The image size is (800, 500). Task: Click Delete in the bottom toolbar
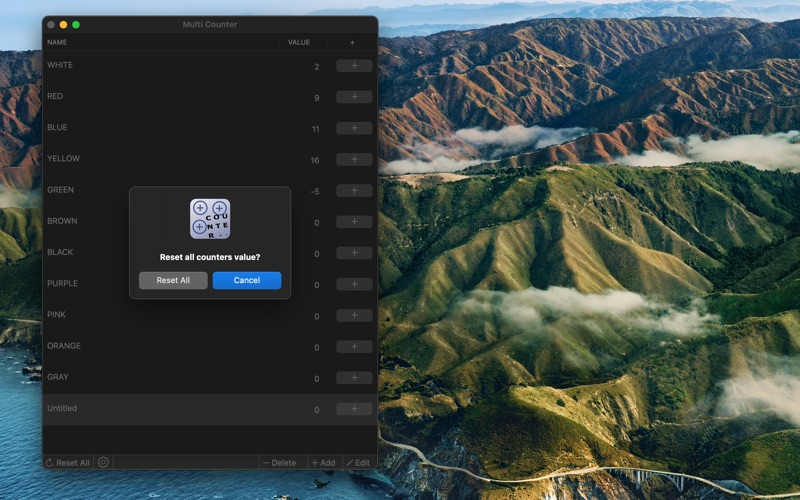coord(280,463)
